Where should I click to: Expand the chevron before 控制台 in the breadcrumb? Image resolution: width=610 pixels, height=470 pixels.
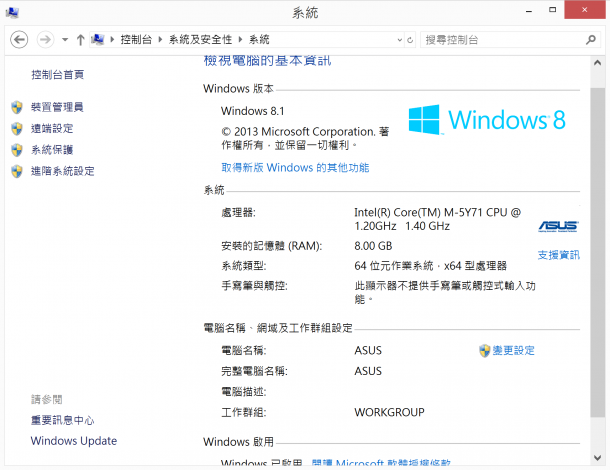click(x=112, y=40)
